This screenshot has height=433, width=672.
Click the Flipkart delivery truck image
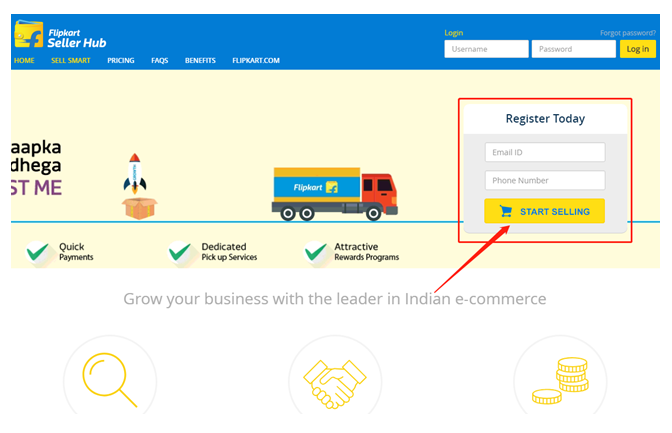(335, 194)
